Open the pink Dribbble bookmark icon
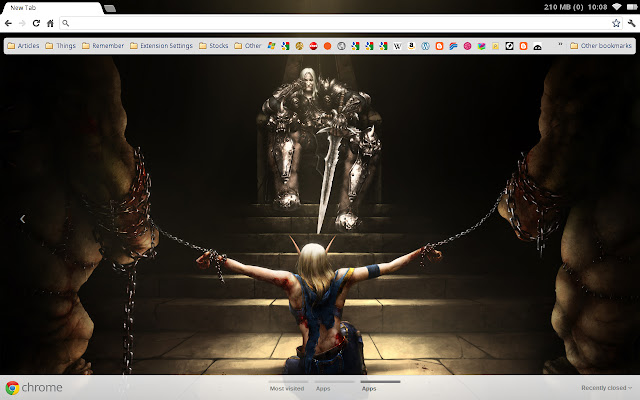 [x=467, y=46]
